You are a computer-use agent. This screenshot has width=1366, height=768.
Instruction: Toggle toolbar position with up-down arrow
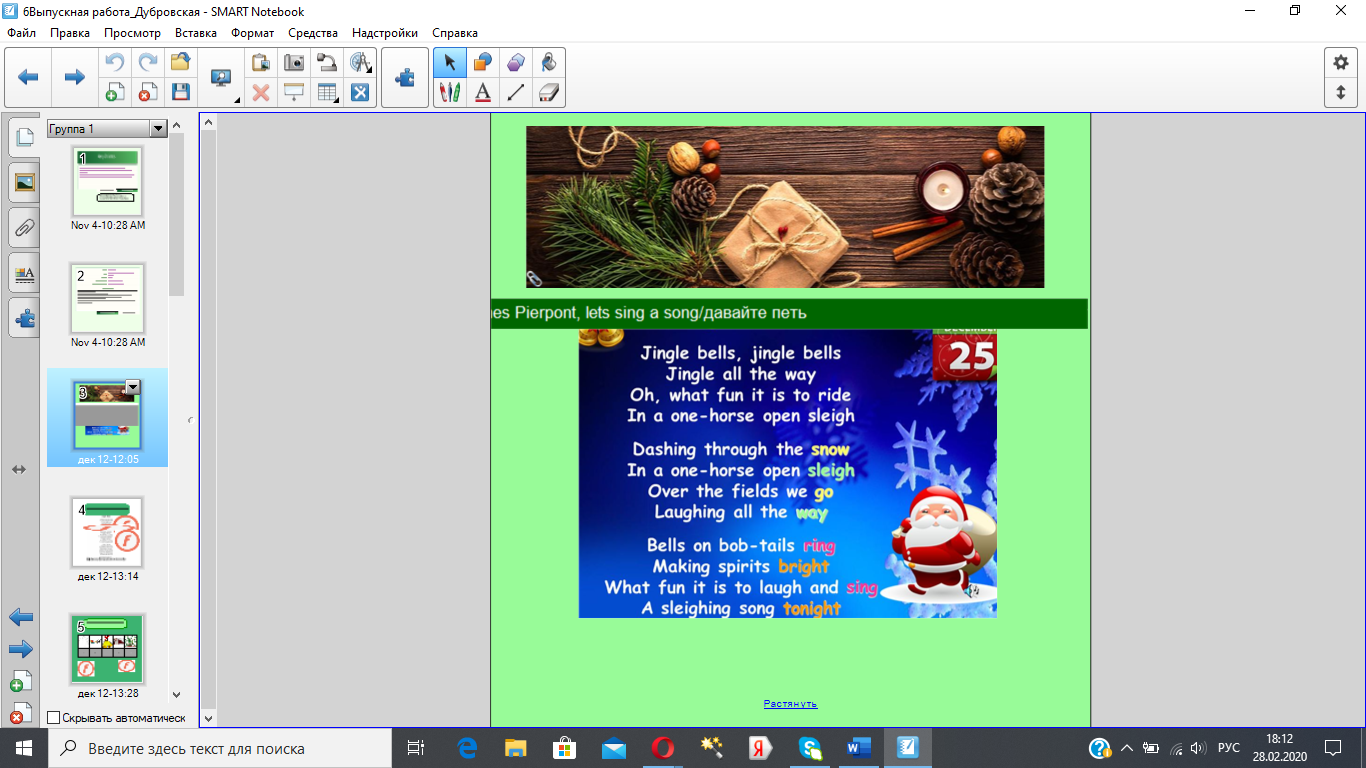(1341, 93)
